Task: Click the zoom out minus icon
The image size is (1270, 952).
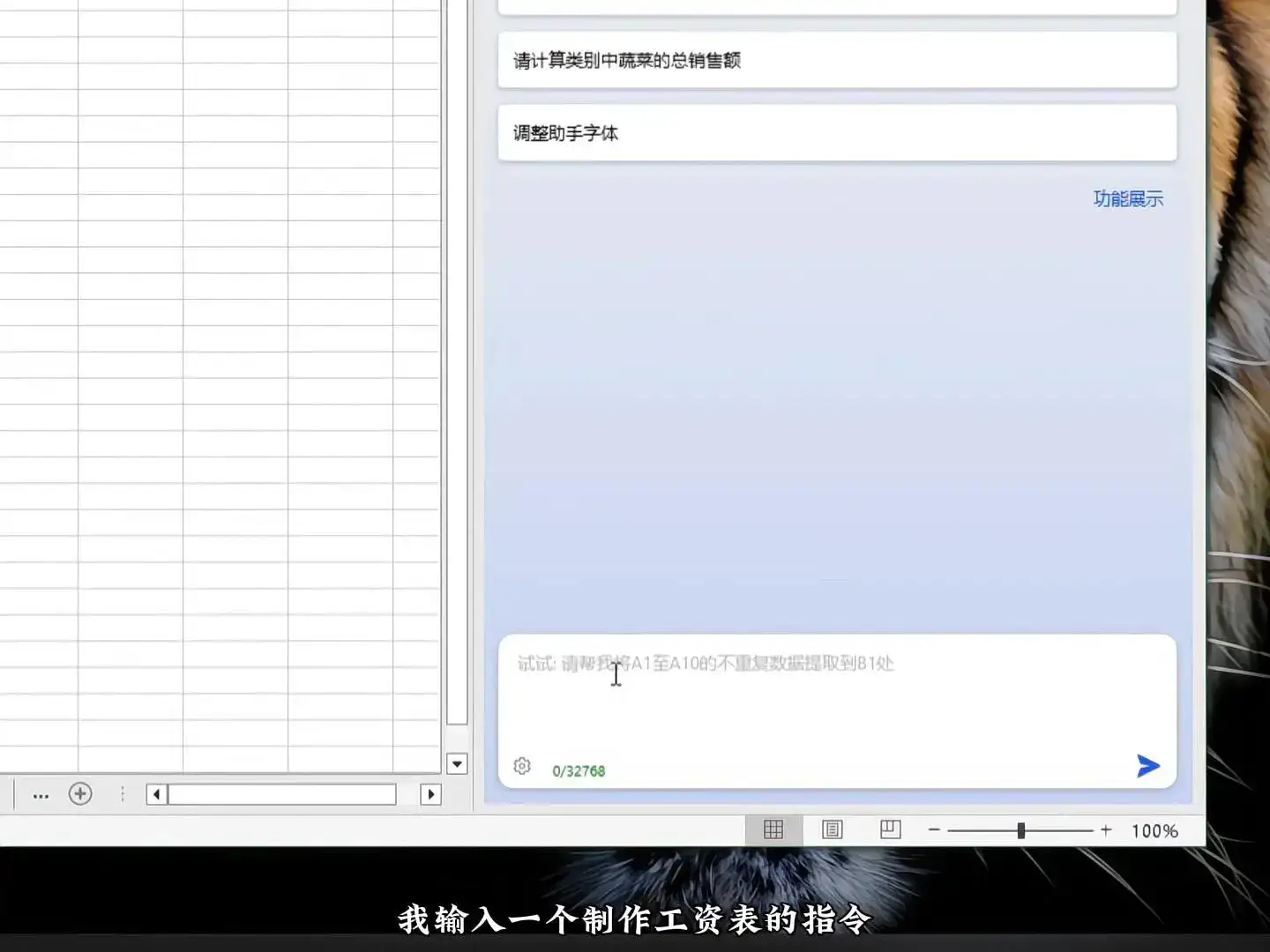Action: [x=934, y=829]
